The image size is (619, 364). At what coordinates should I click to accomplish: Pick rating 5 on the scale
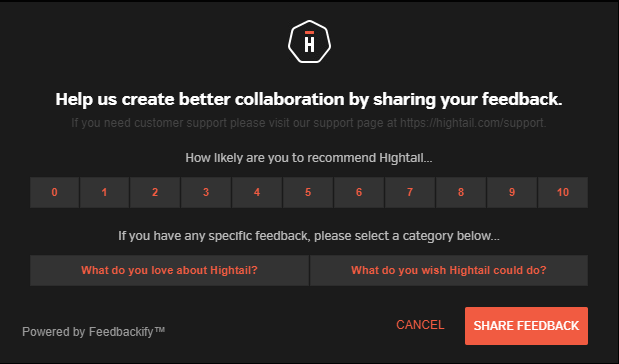click(x=308, y=192)
